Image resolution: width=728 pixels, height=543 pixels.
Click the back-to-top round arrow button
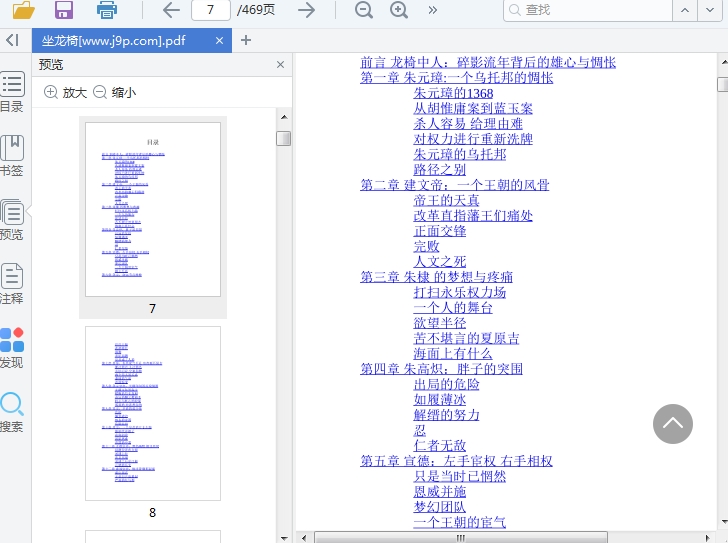coord(673,424)
